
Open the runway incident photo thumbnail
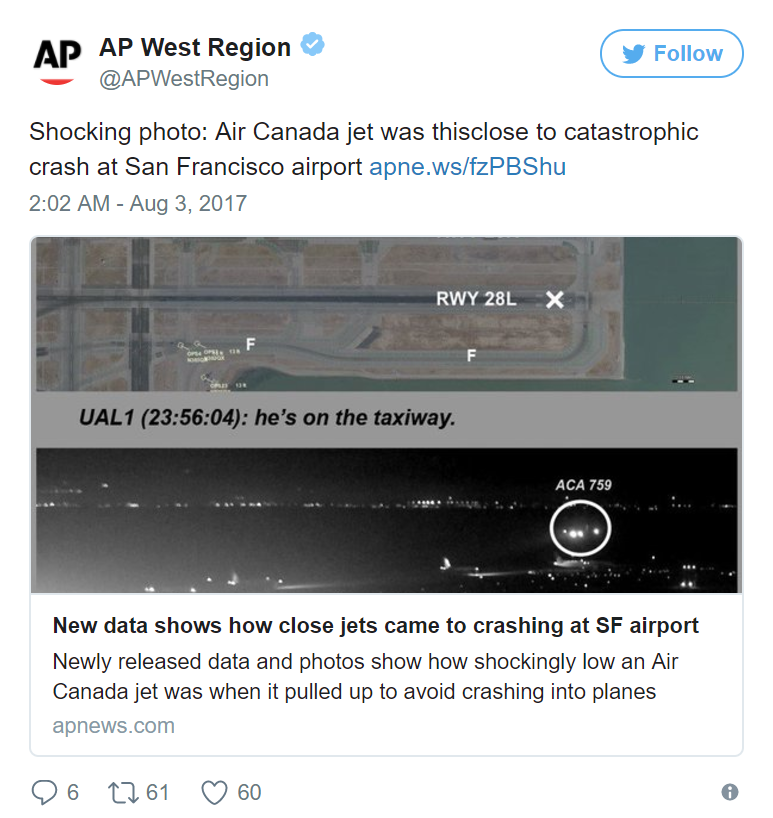pos(386,415)
